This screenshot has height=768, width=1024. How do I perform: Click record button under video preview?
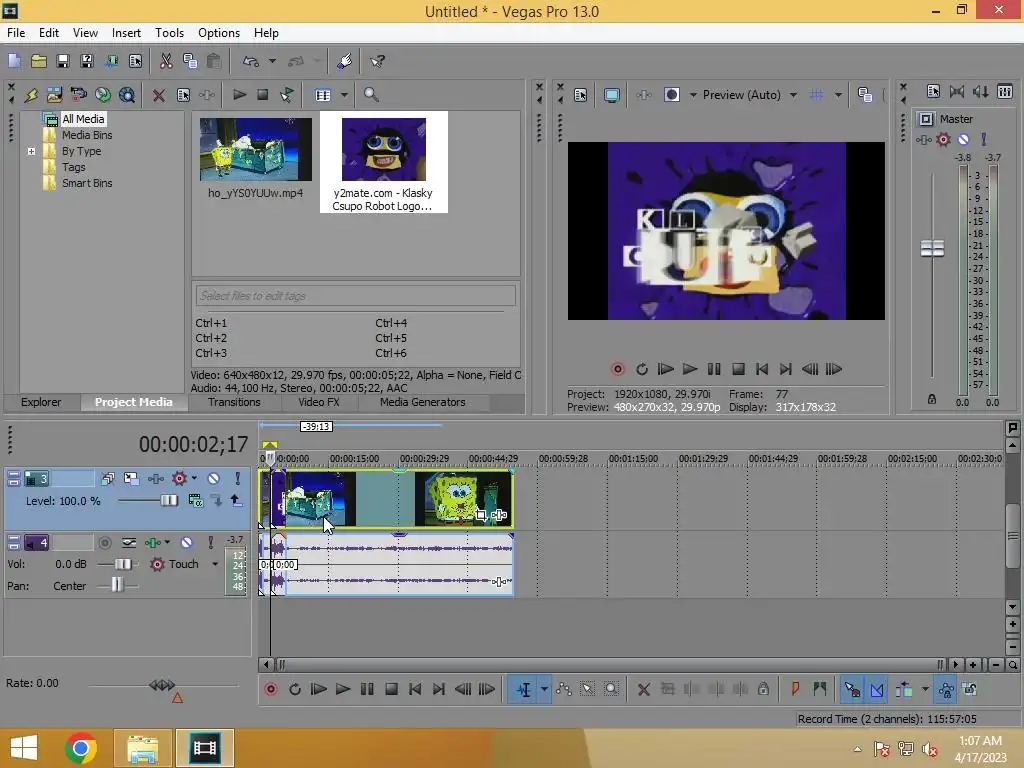617,369
